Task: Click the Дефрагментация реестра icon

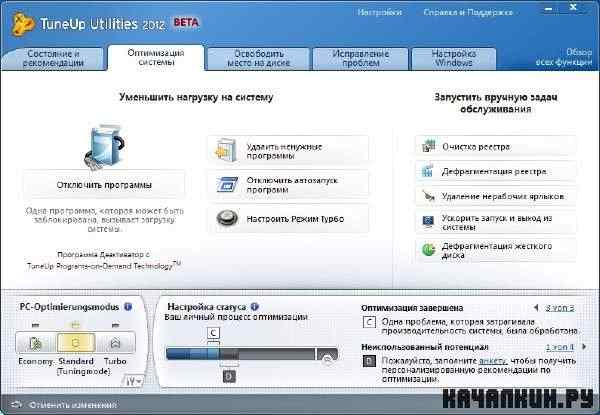Action: 428,171
